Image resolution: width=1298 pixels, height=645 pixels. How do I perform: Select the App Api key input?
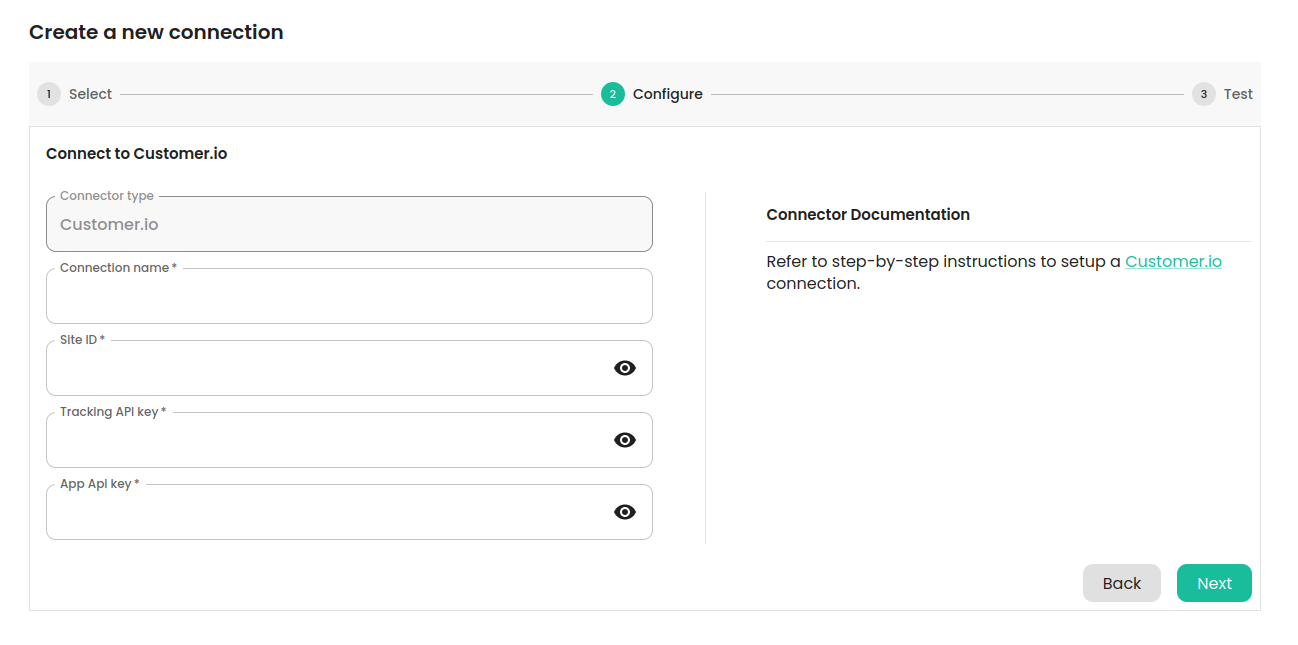pyautogui.click(x=349, y=512)
